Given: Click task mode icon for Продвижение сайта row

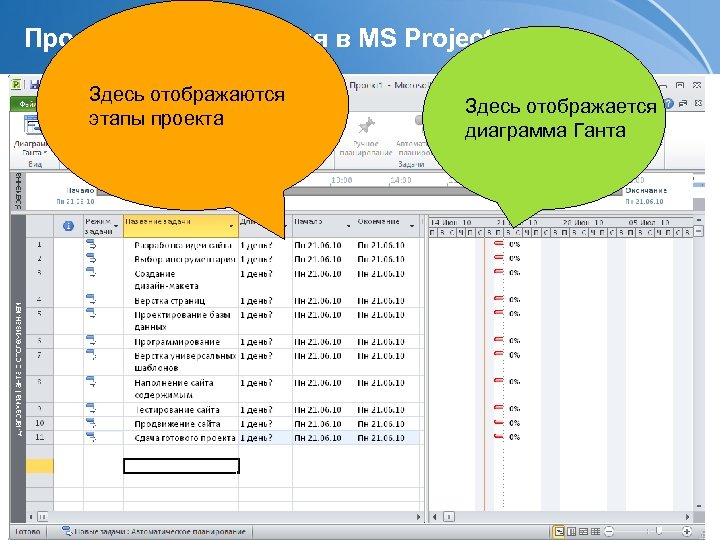Looking at the screenshot, I should 91,423.
